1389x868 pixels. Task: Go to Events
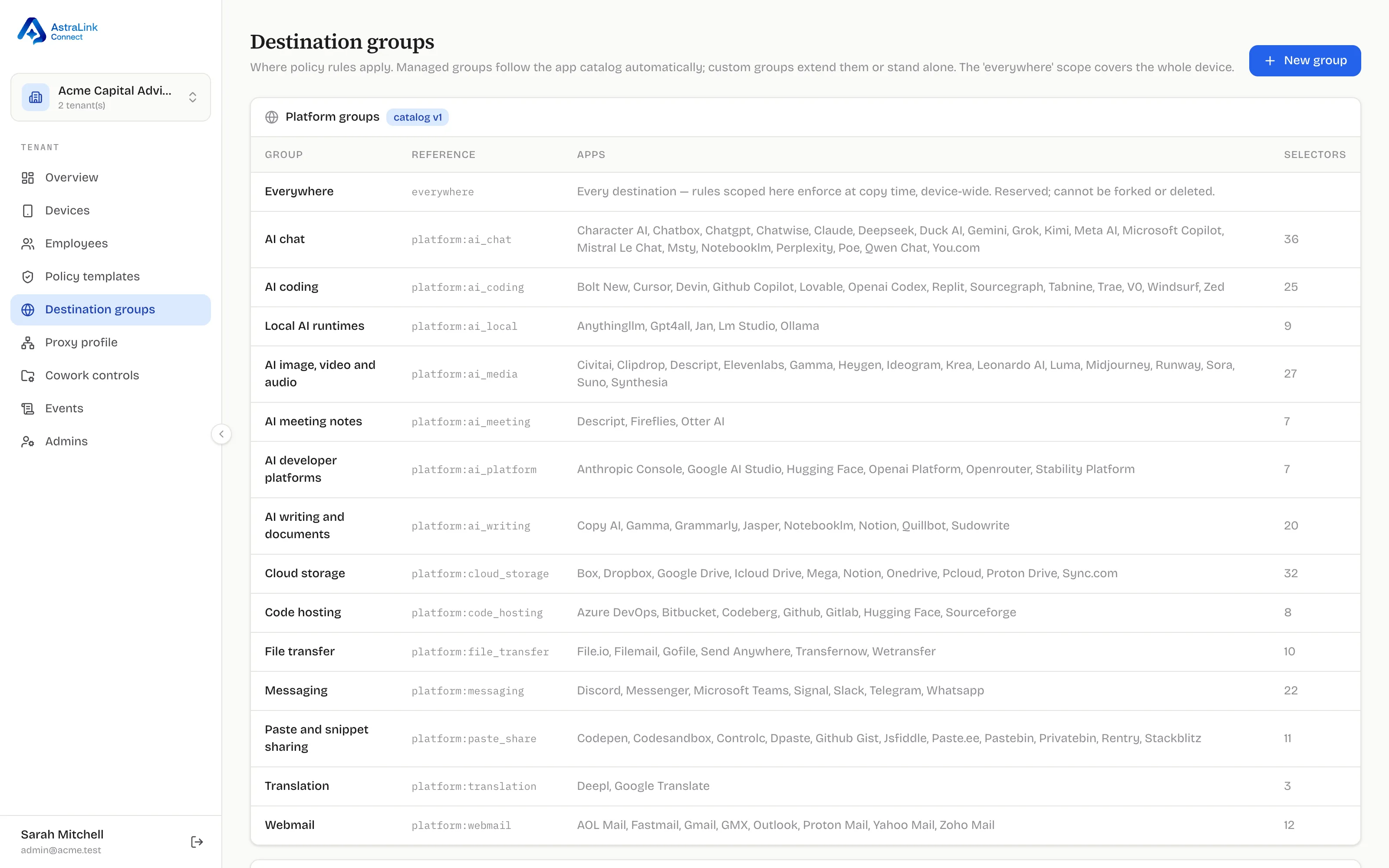click(111, 409)
